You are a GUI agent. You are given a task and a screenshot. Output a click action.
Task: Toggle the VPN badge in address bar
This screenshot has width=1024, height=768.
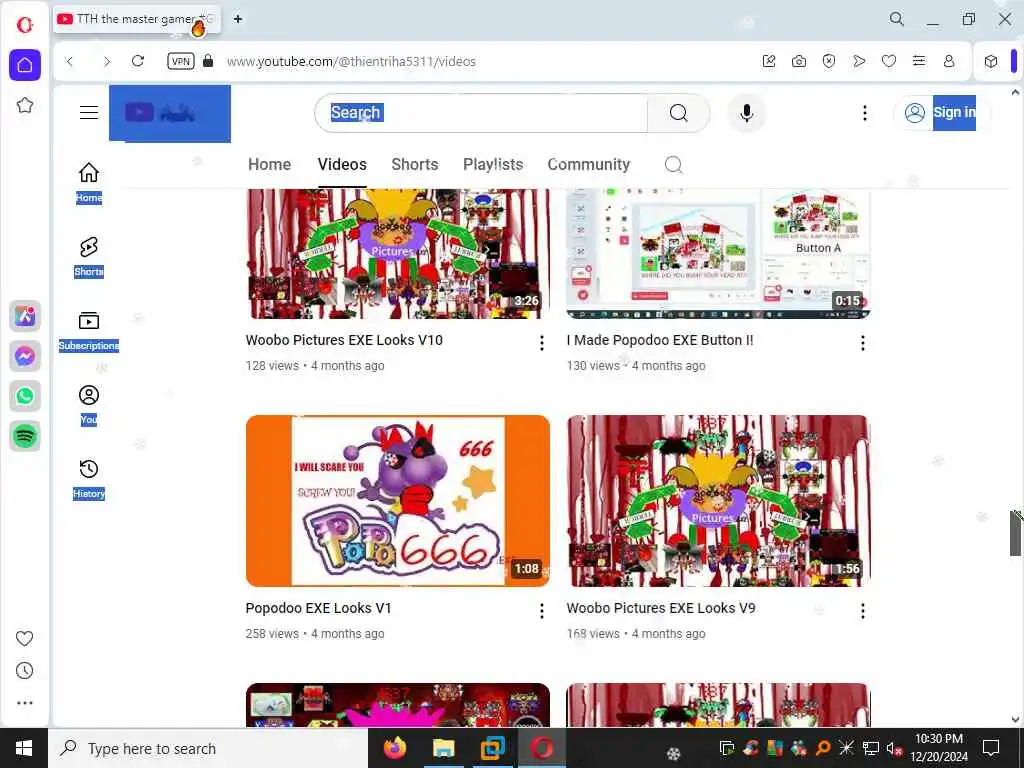(x=181, y=61)
